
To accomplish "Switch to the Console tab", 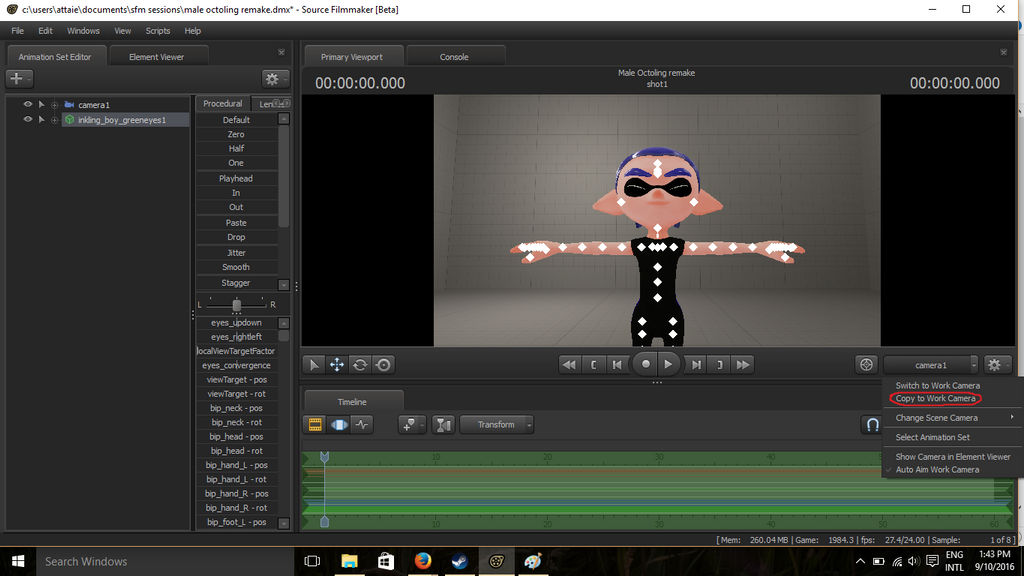I will (x=454, y=57).
